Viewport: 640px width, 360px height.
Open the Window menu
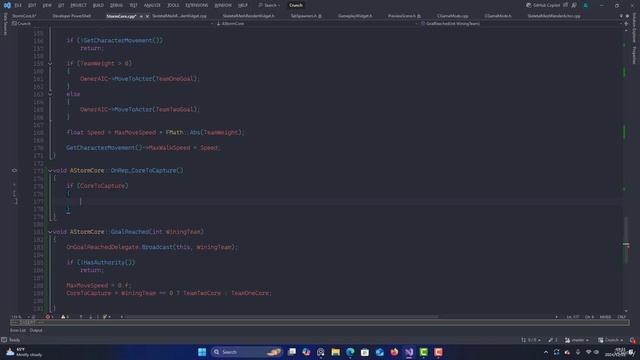tap(223, 5)
